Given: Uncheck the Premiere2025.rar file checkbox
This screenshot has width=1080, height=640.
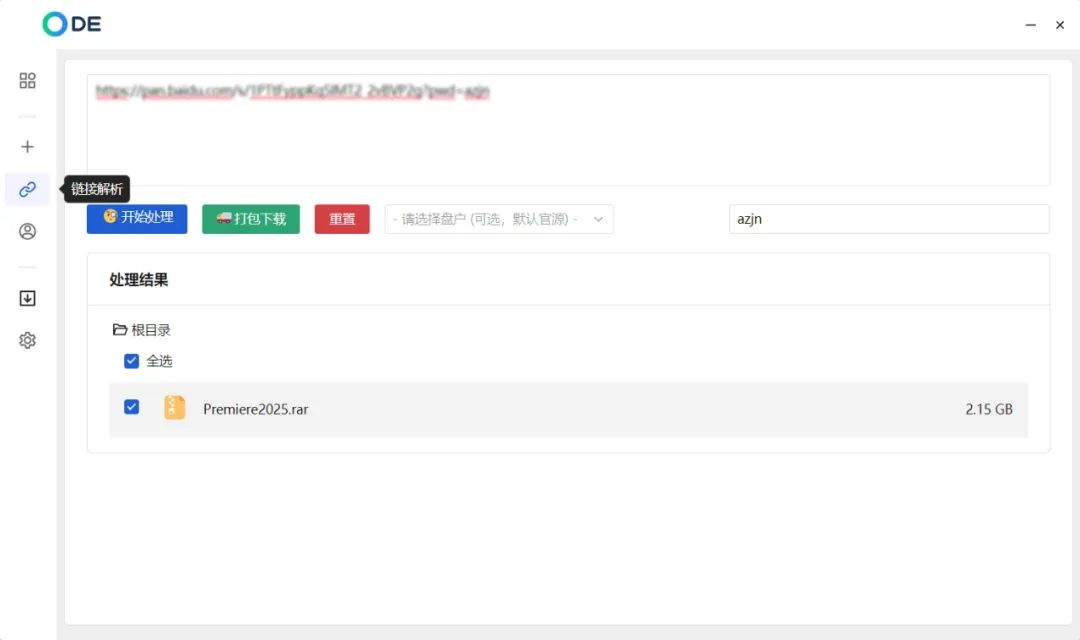Looking at the screenshot, I should click(131, 407).
